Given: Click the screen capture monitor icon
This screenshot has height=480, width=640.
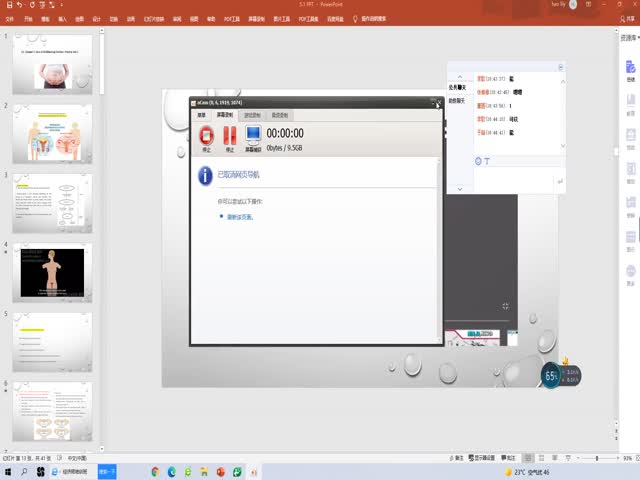Looking at the screenshot, I should coord(252,137).
